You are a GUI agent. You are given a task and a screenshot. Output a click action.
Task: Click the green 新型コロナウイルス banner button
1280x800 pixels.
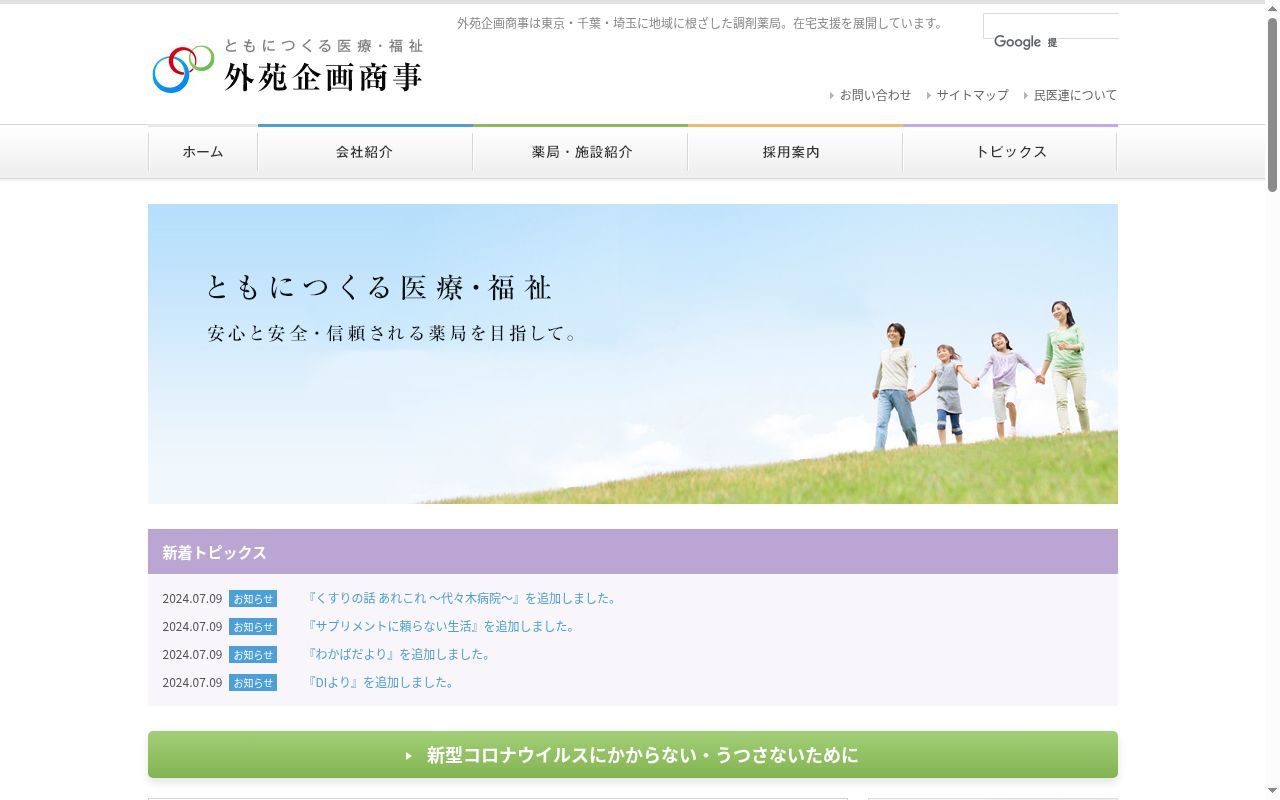[633, 754]
